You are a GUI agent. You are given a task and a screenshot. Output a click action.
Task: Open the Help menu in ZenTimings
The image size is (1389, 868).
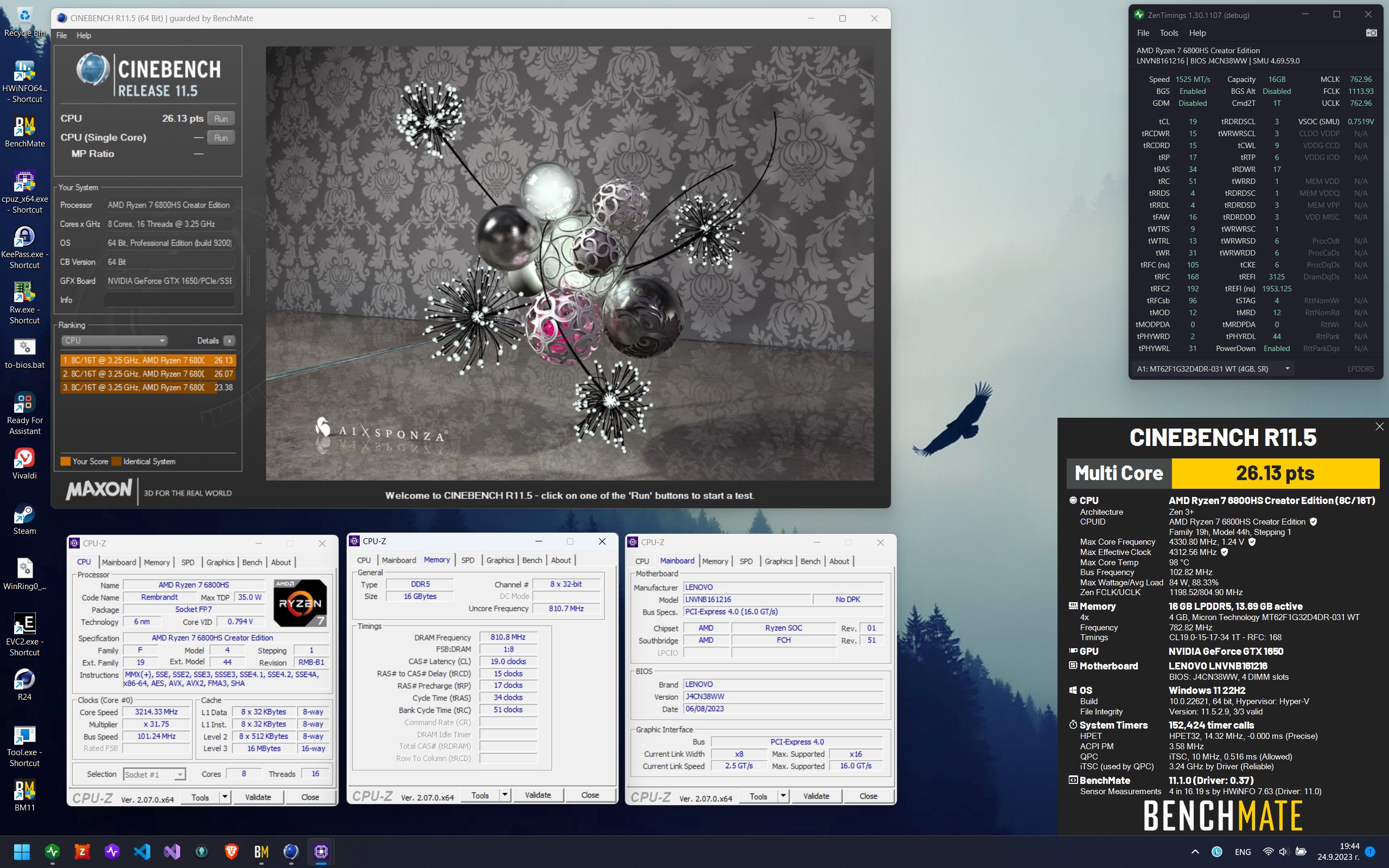pos(1197,33)
